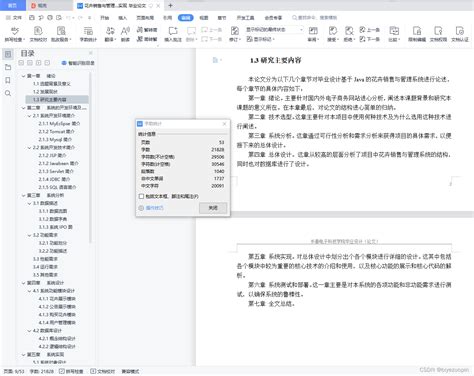The width and height of the screenshot is (474, 376).
Task: Convert text with 繁转简
Action: pos(147,30)
